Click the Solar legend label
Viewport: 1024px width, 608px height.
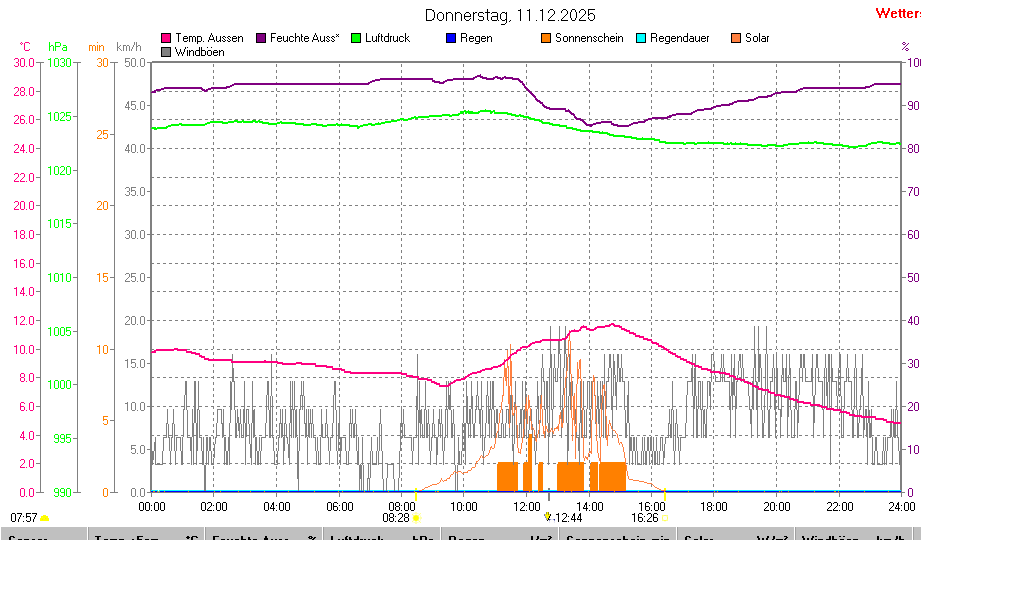757,38
